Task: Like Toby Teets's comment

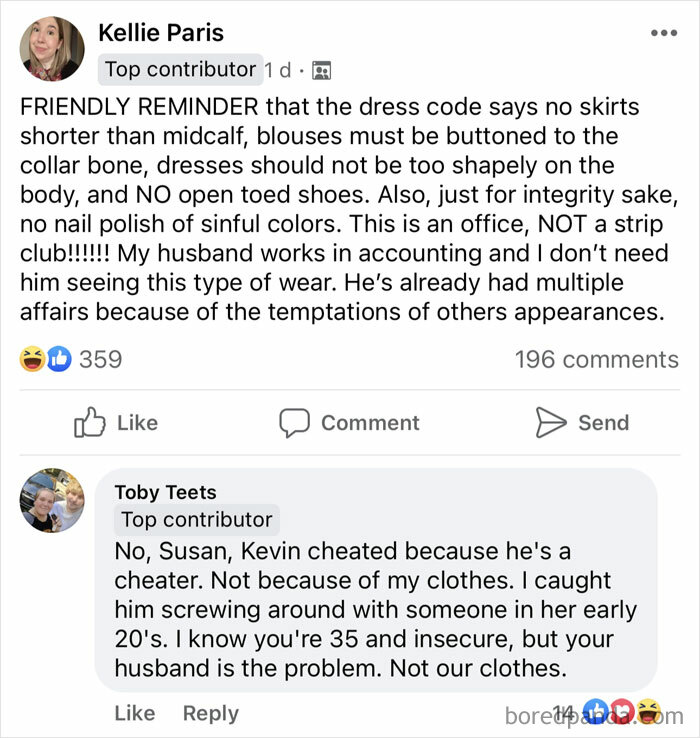Action: click(134, 713)
